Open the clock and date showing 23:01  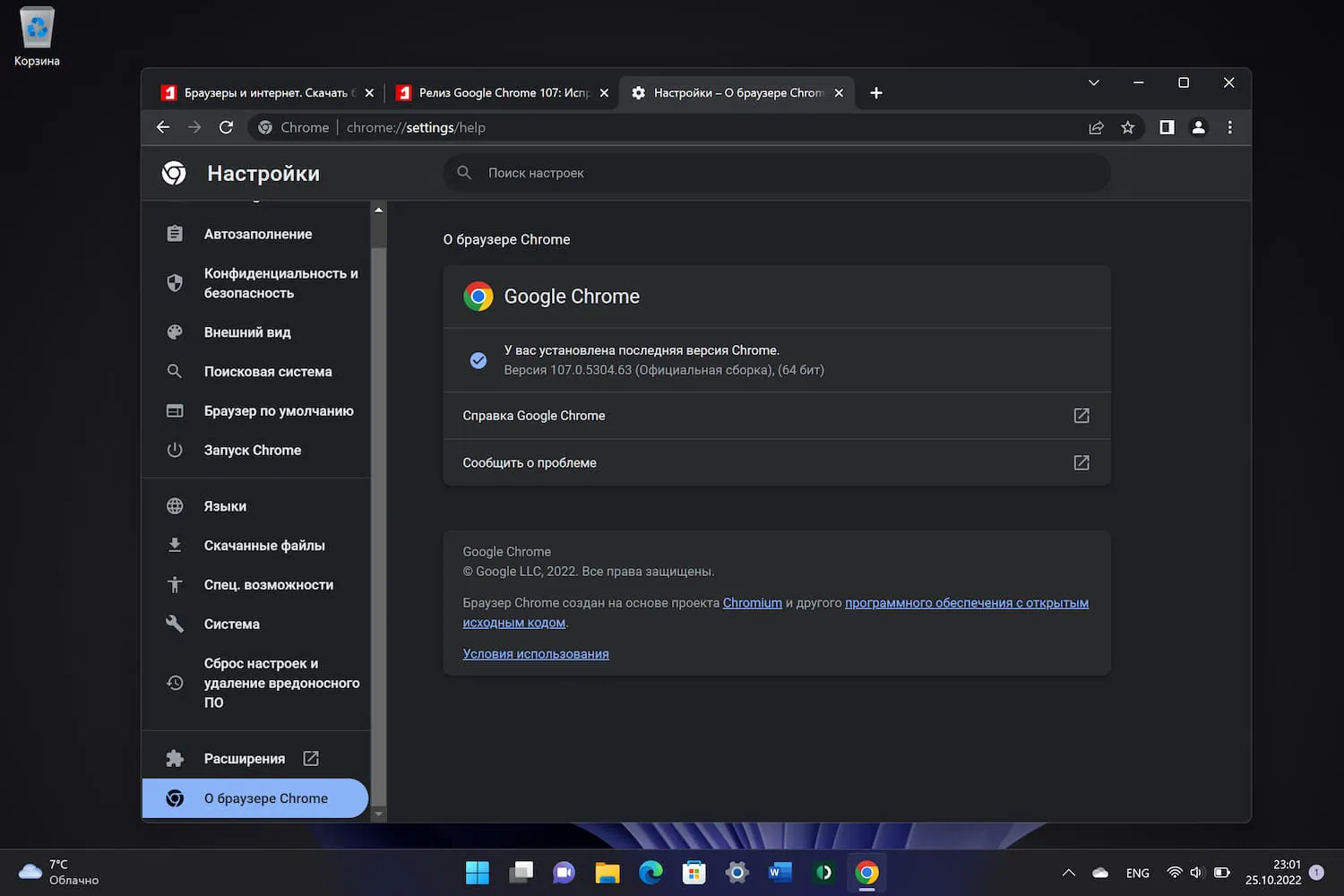(1273, 873)
